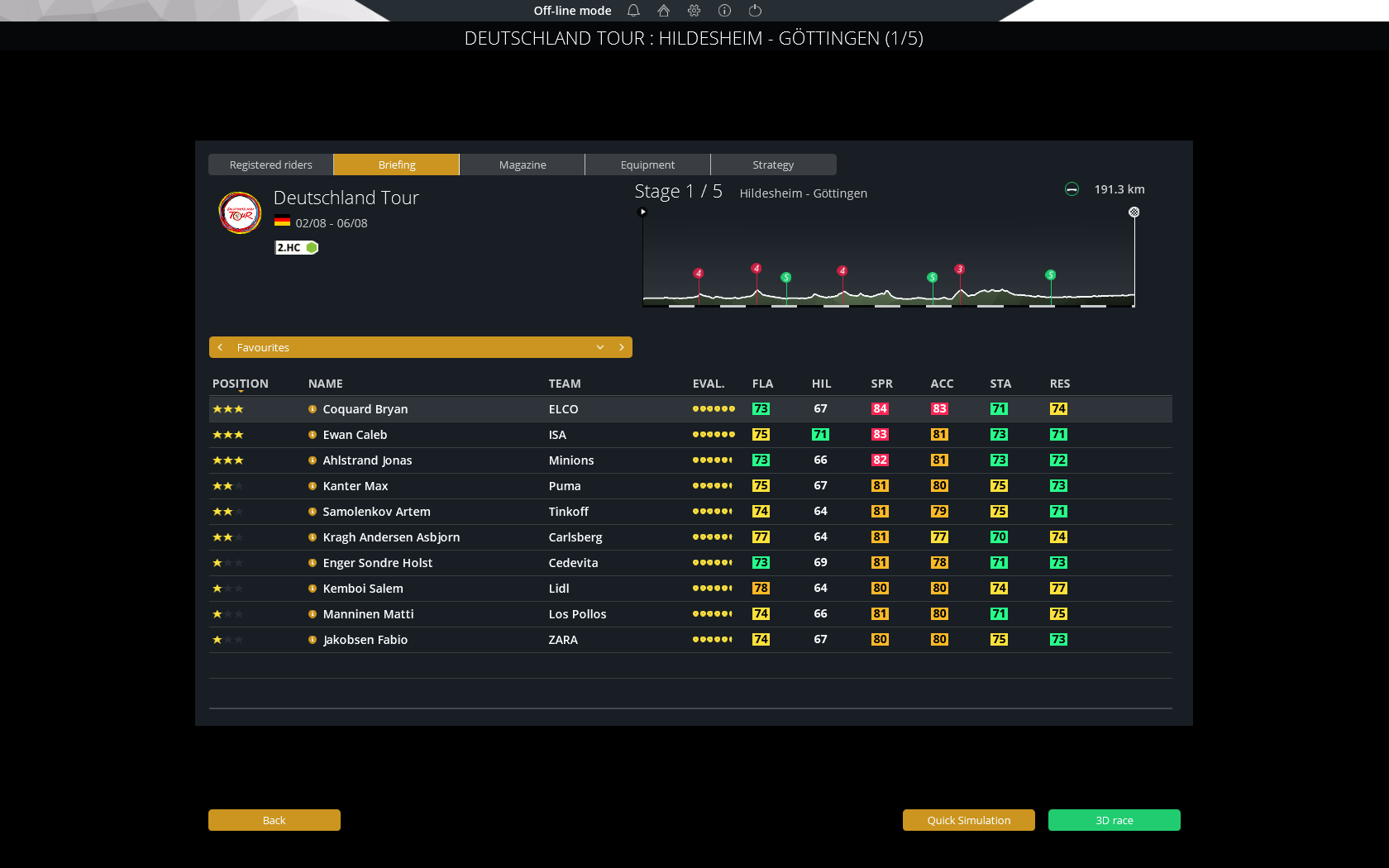The image size is (1389, 868).
Task: Sort riders by RES column
Action: 1060,384
